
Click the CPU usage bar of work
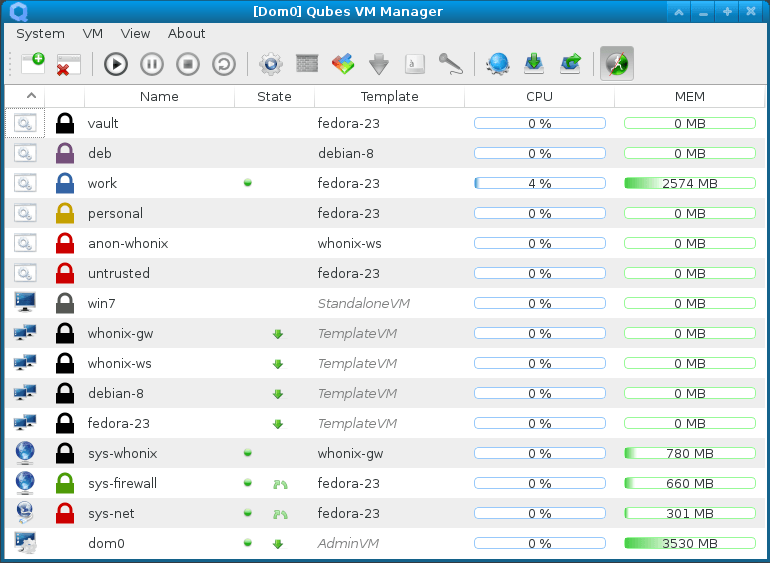[540, 183]
